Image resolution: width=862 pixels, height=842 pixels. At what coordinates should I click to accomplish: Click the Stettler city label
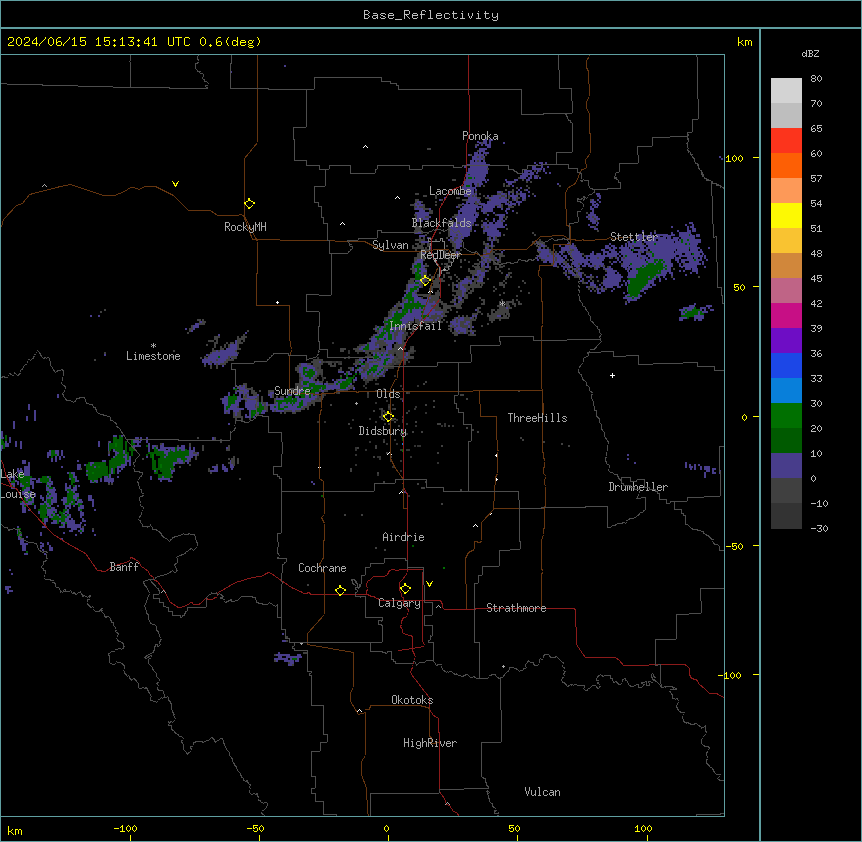[x=634, y=237]
